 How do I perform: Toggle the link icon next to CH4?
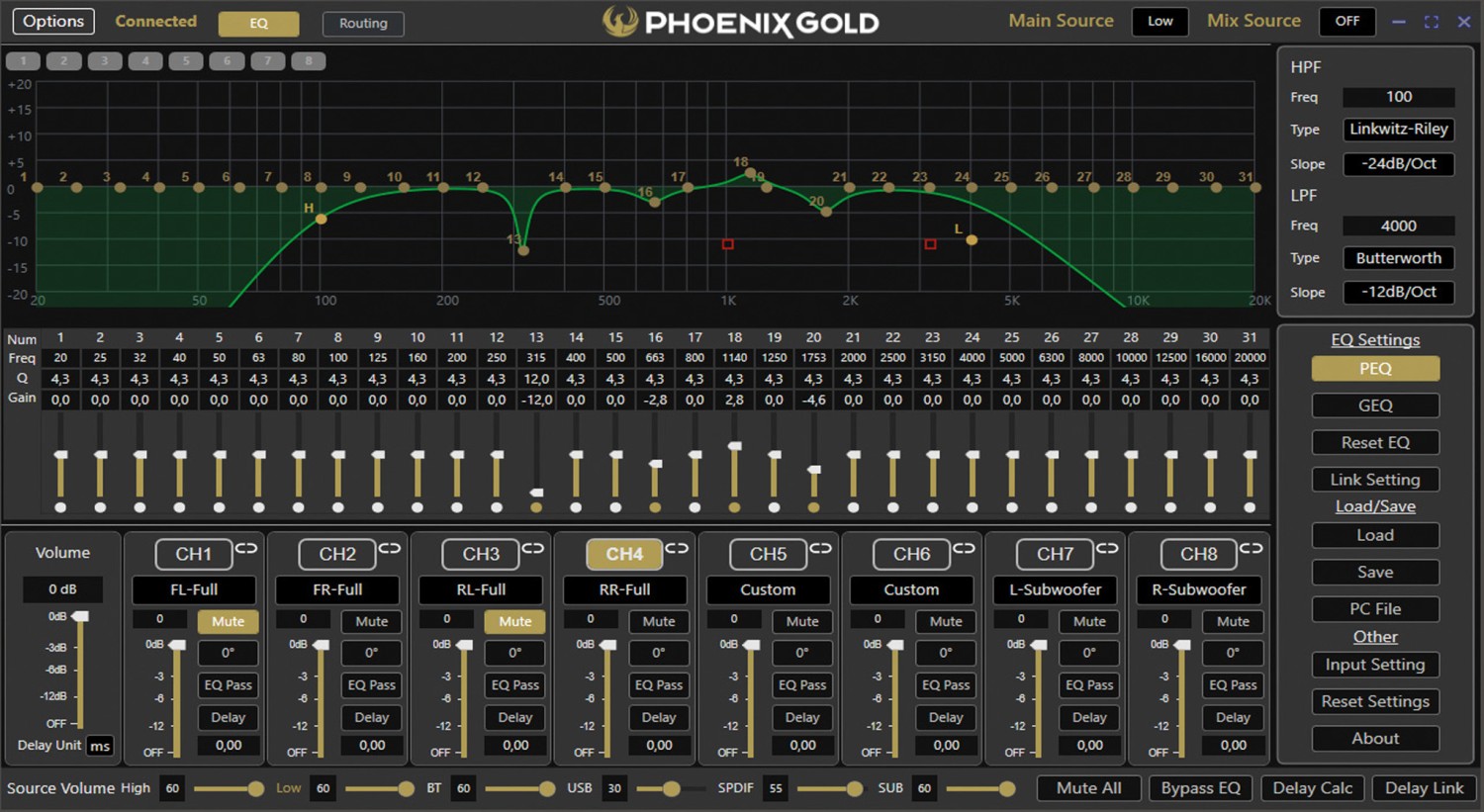tap(677, 548)
